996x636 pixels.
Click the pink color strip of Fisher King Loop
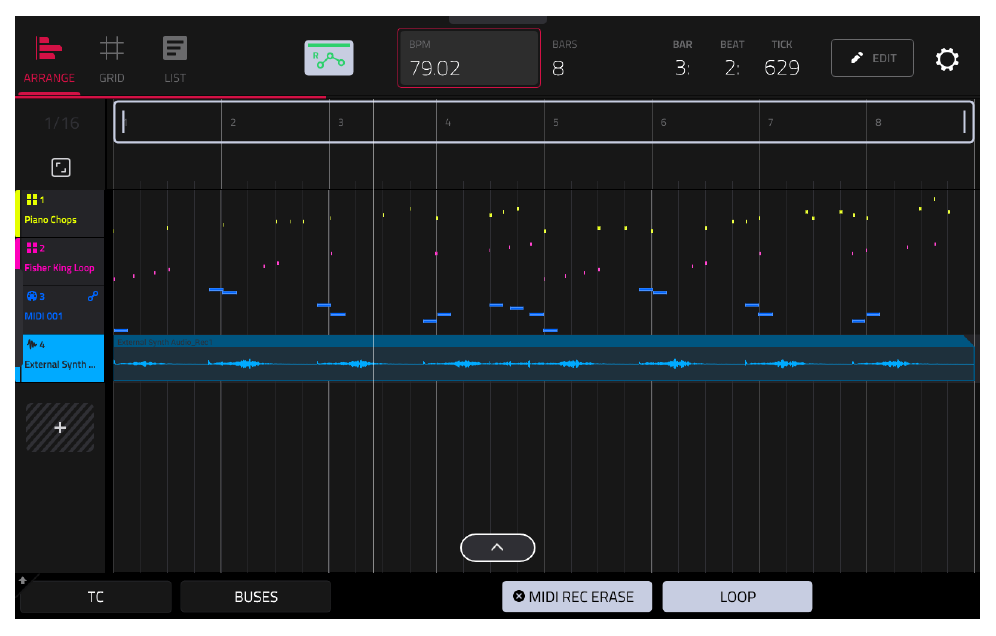click(18, 255)
